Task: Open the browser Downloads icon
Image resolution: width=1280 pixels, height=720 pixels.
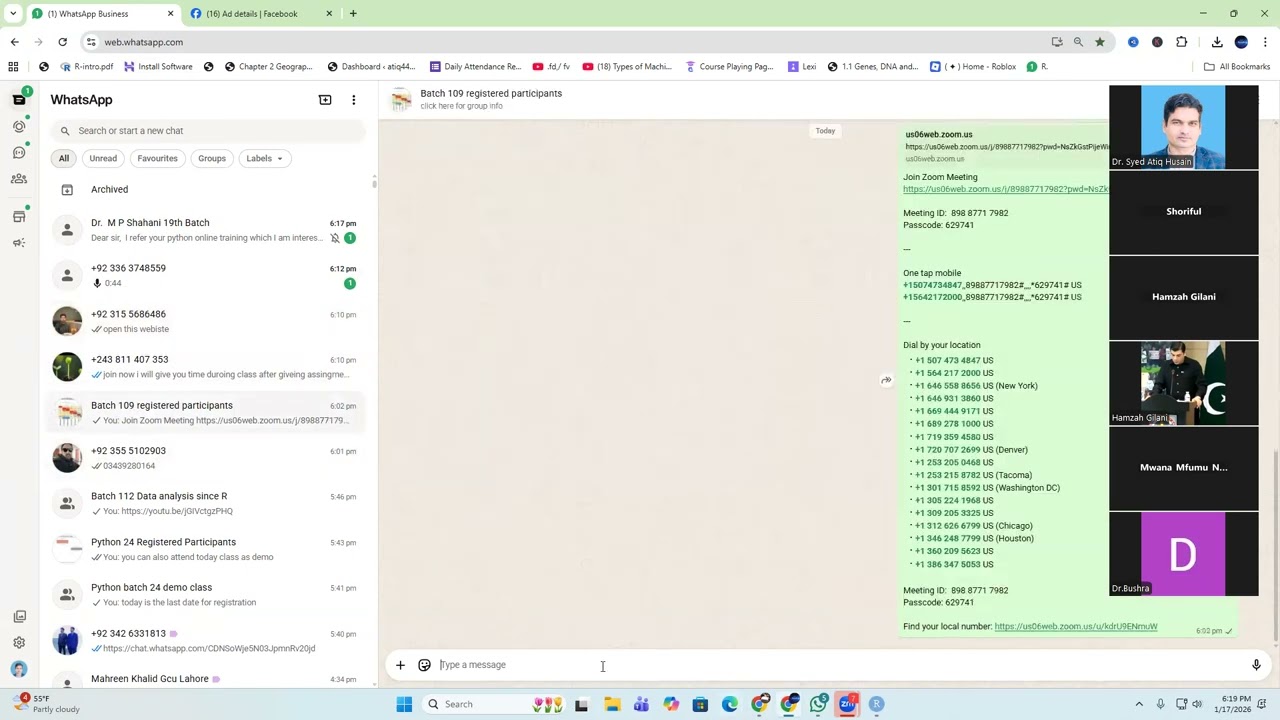Action: coord(1217,42)
